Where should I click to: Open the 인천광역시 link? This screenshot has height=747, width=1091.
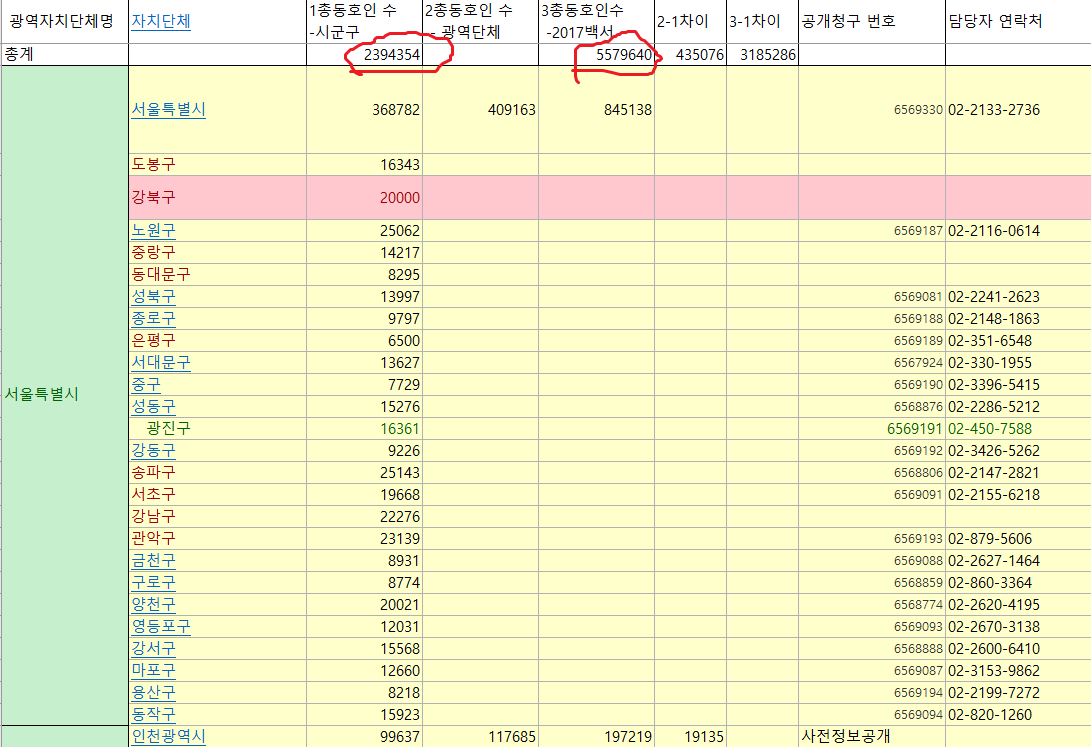[x=168, y=737]
